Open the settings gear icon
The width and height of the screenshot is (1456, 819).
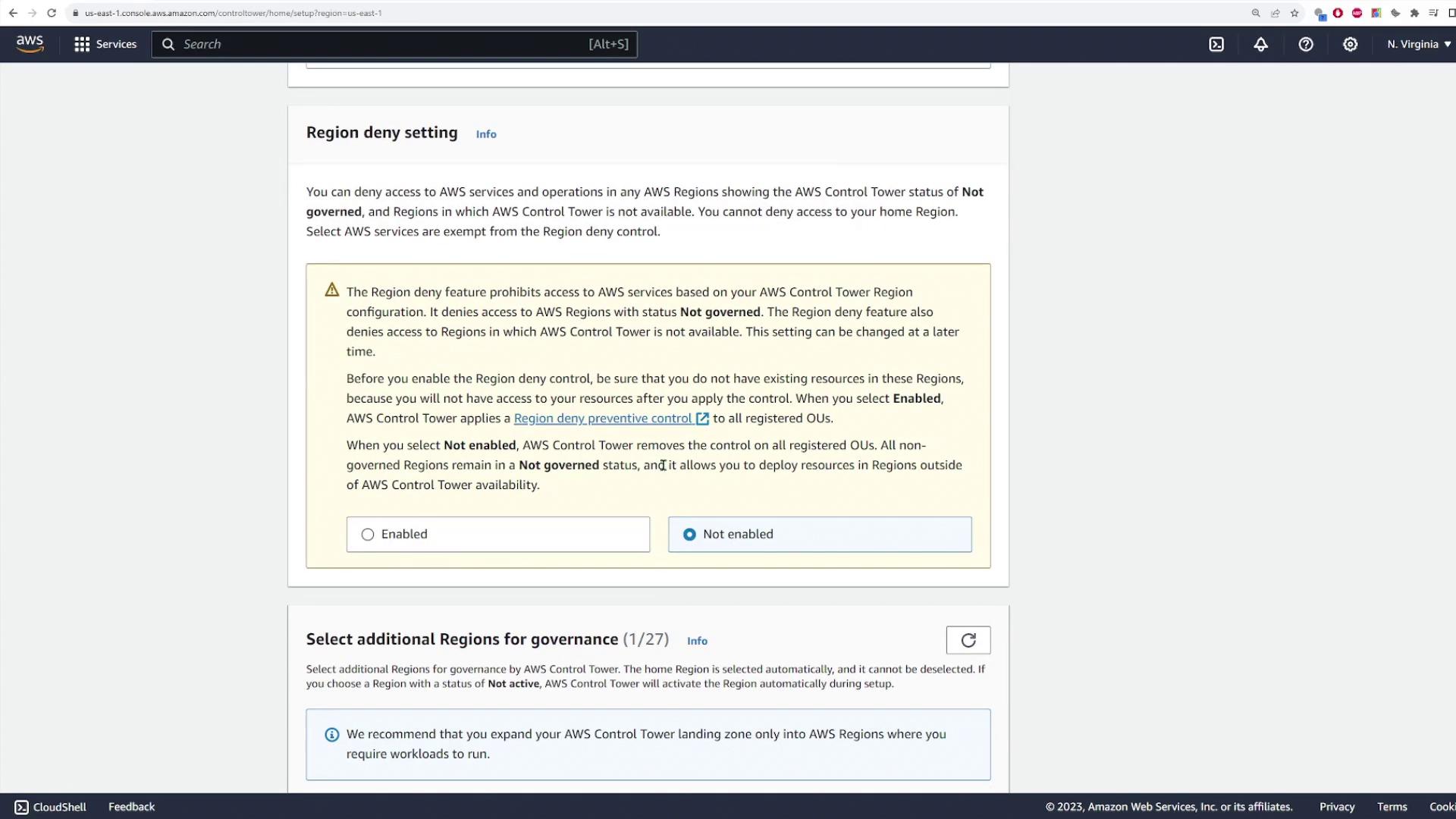tap(1350, 44)
